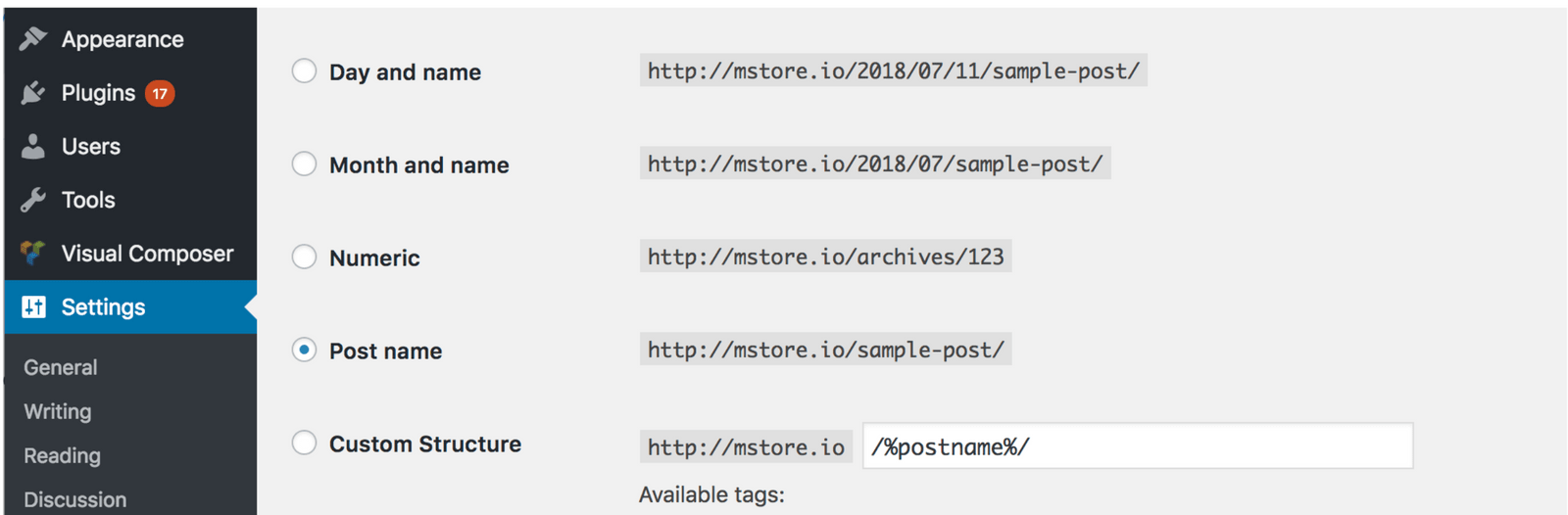Navigate to Discussion settings
This screenshot has height=515, width=1568.
pyautogui.click(x=75, y=499)
